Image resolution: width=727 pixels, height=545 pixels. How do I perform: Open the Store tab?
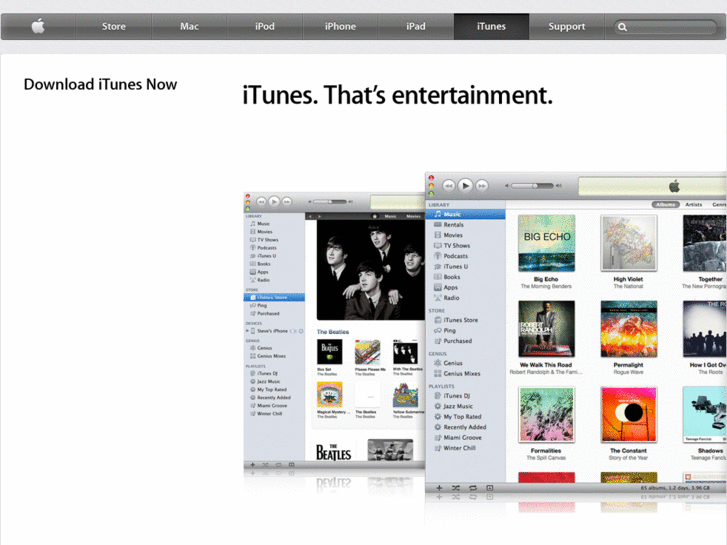pos(114,26)
